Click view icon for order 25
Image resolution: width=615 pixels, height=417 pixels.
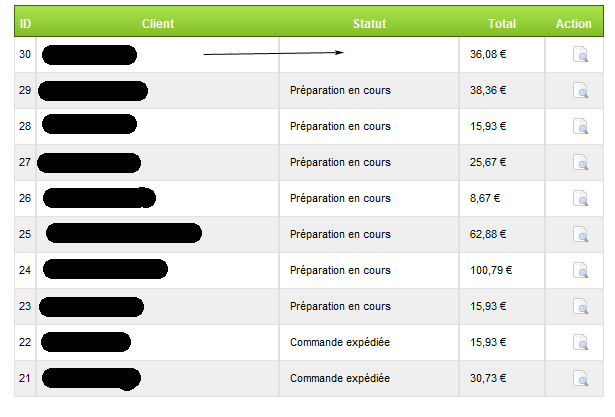tap(580, 235)
